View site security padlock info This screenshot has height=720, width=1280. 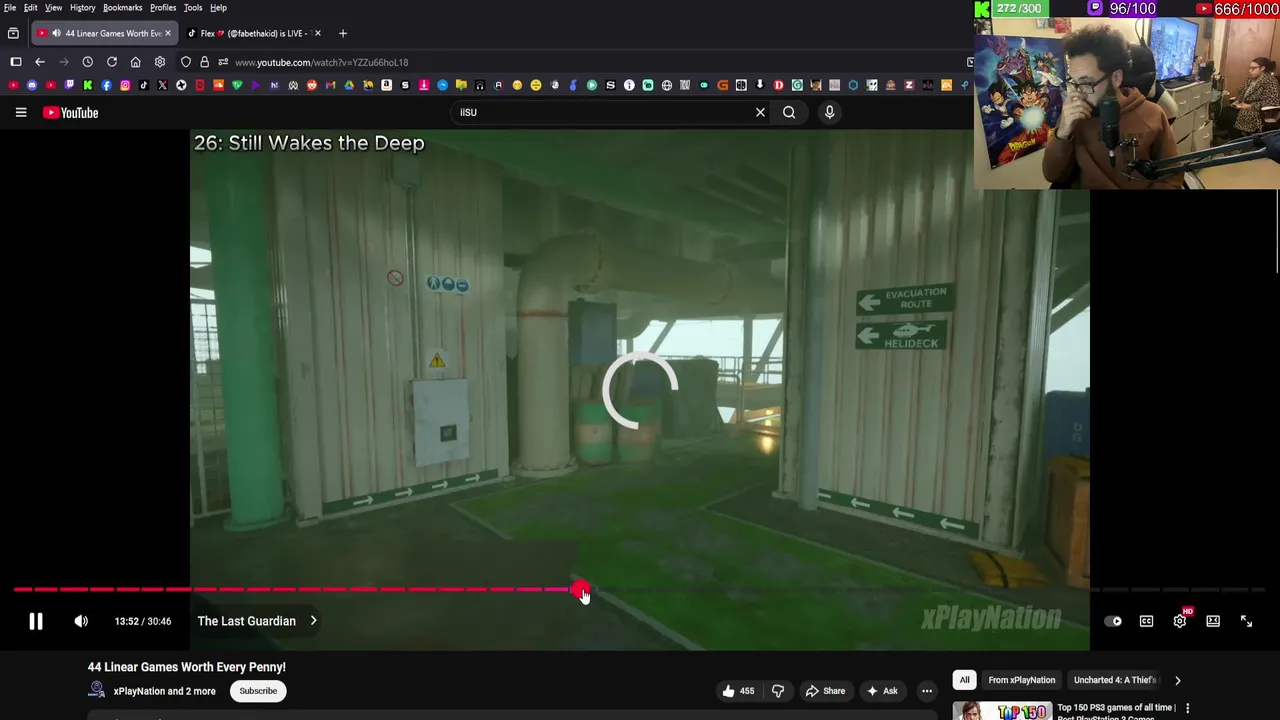pos(204,62)
